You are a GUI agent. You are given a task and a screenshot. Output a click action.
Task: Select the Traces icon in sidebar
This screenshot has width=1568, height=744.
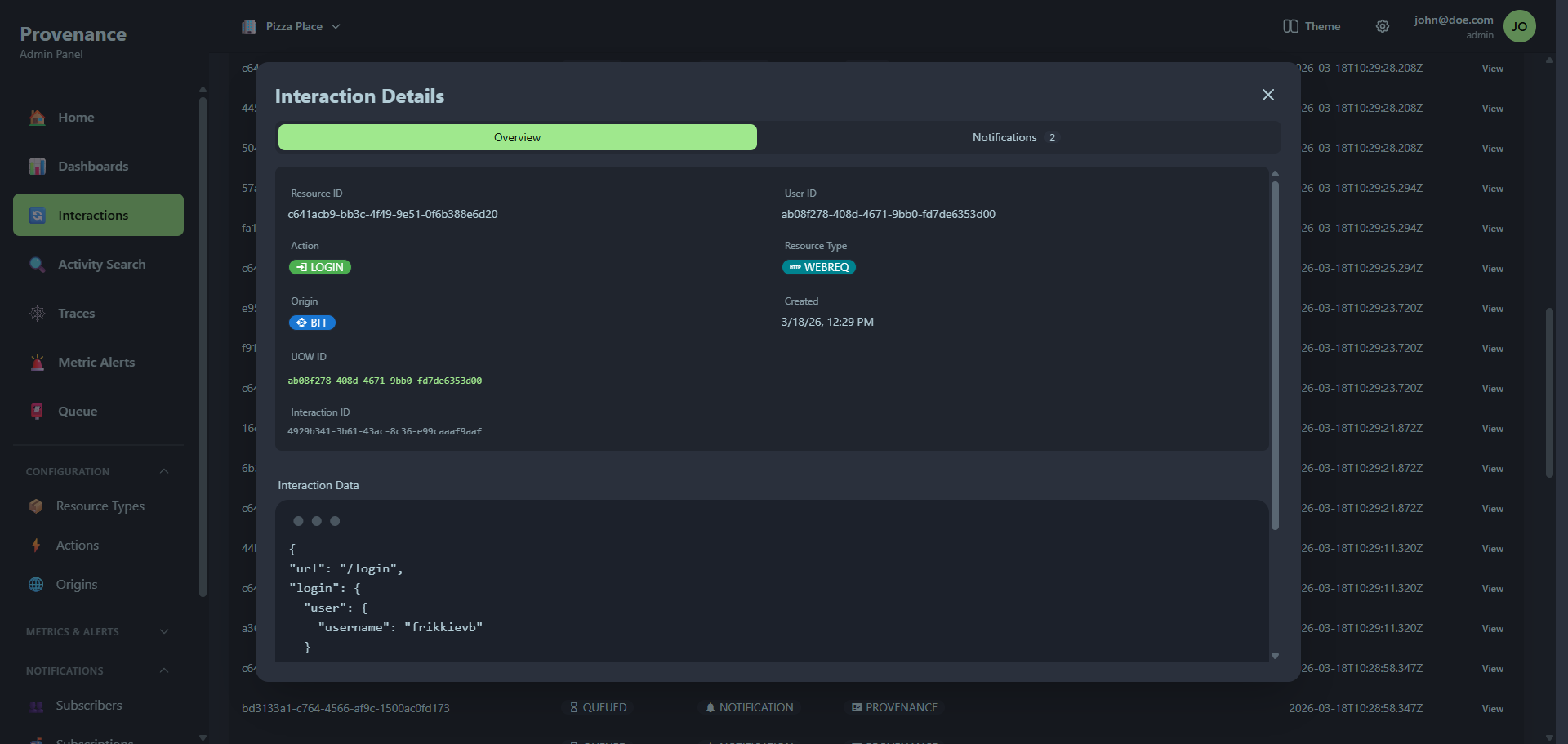click(x=38, y=314)
